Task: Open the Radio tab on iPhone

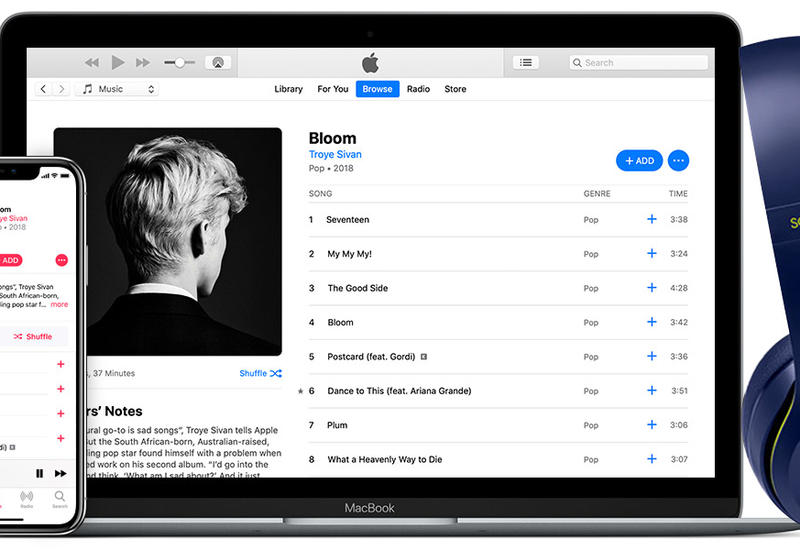Action: 27,498
